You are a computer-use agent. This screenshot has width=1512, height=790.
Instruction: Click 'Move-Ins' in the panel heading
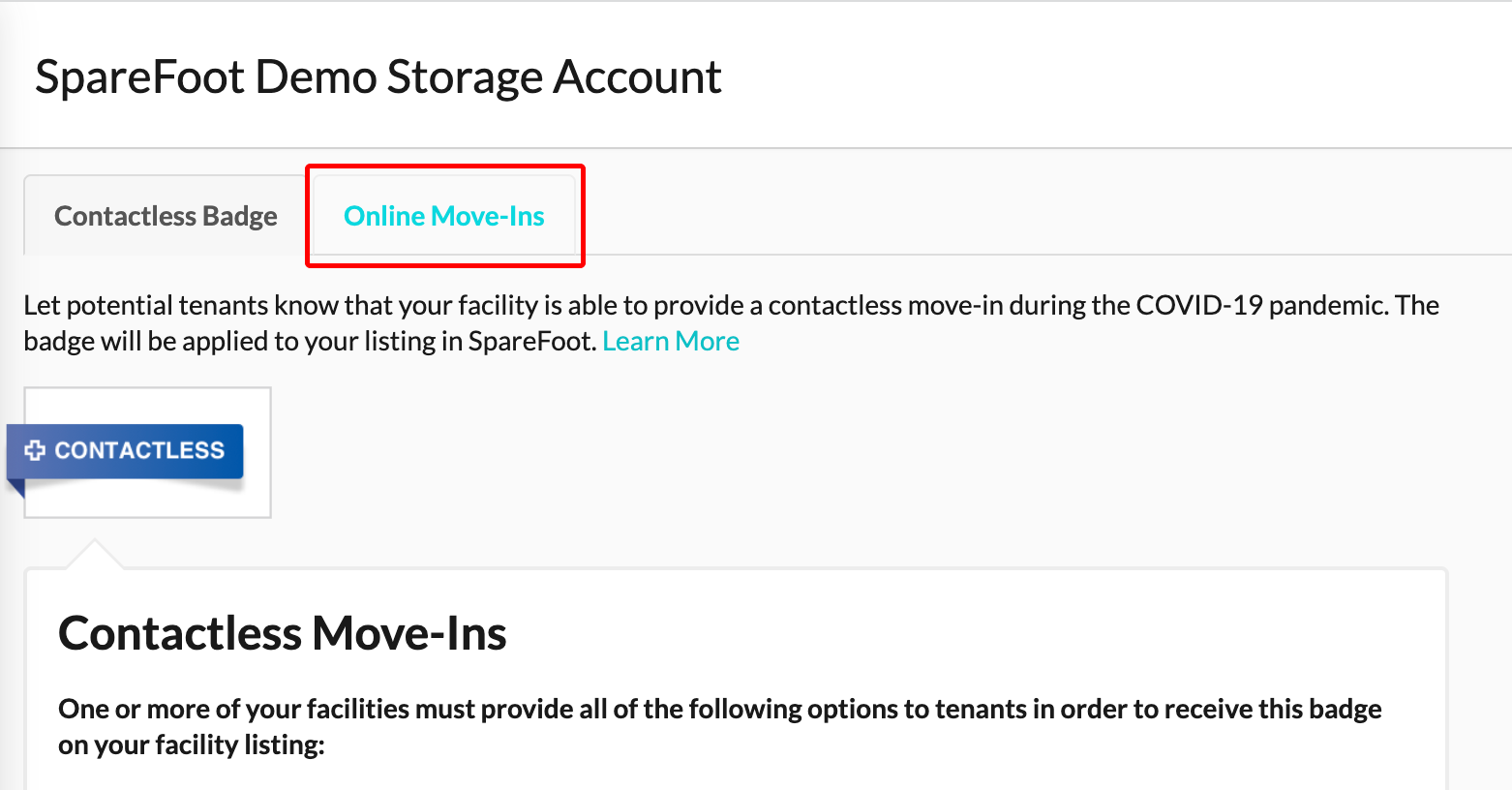409,633
